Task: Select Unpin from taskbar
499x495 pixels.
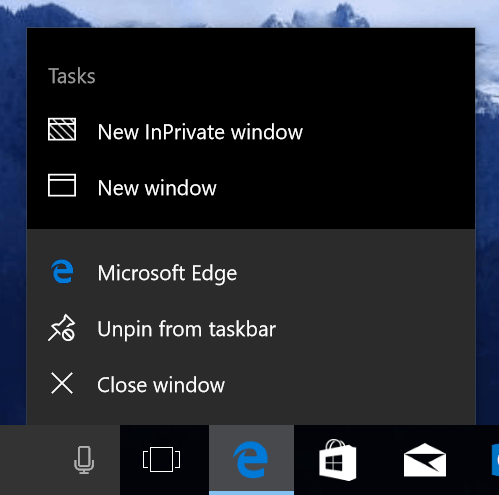Action: [x=251, y=329]
